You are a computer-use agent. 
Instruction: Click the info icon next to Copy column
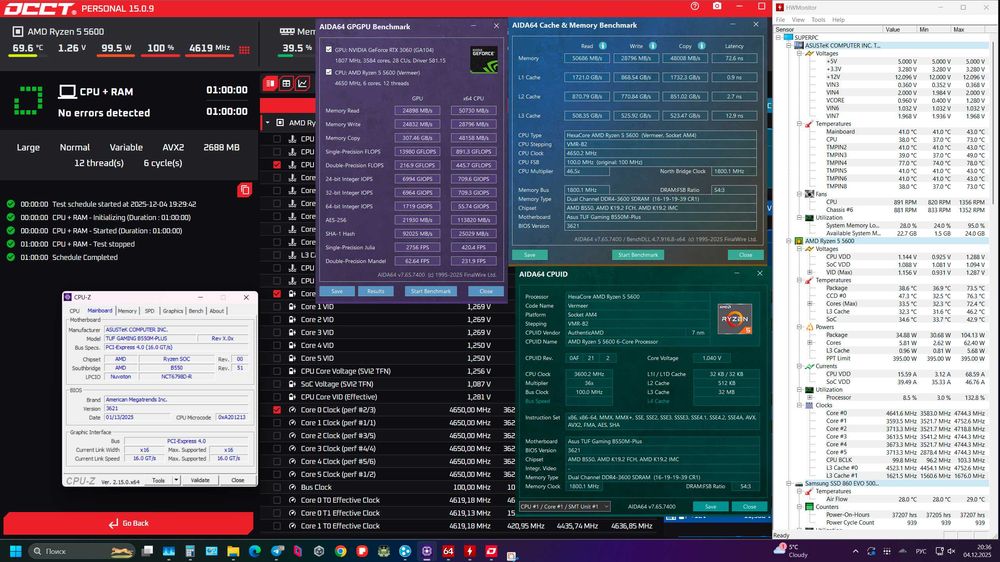pos(702,46)
